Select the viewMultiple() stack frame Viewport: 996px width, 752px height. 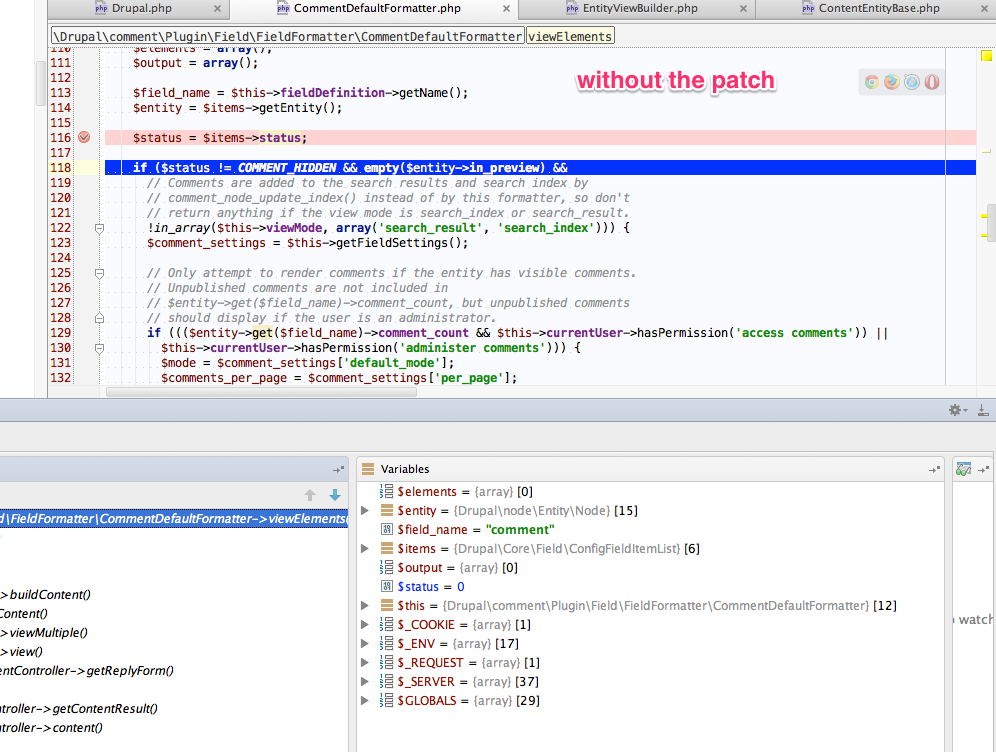46,632
